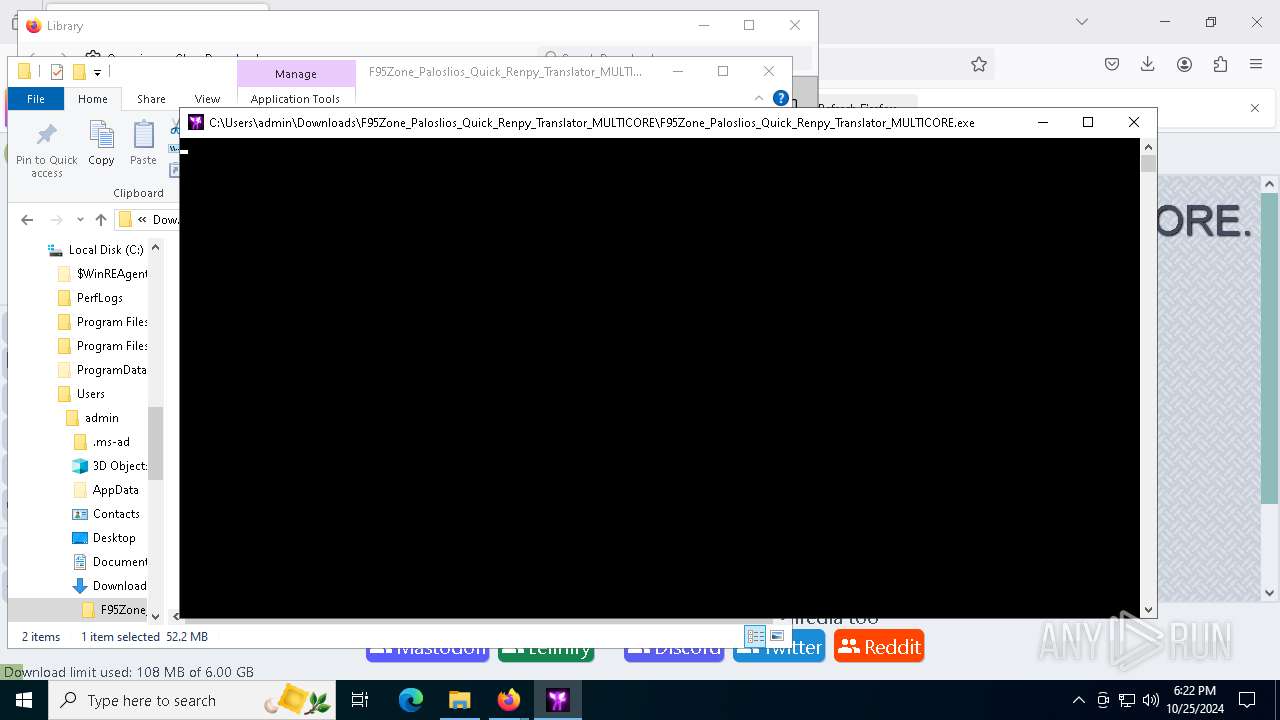Image resolution: width=1280 pixels, height=720 pixels.
Task: Click the Explorer address bar path box
Action: click(147, 220)
